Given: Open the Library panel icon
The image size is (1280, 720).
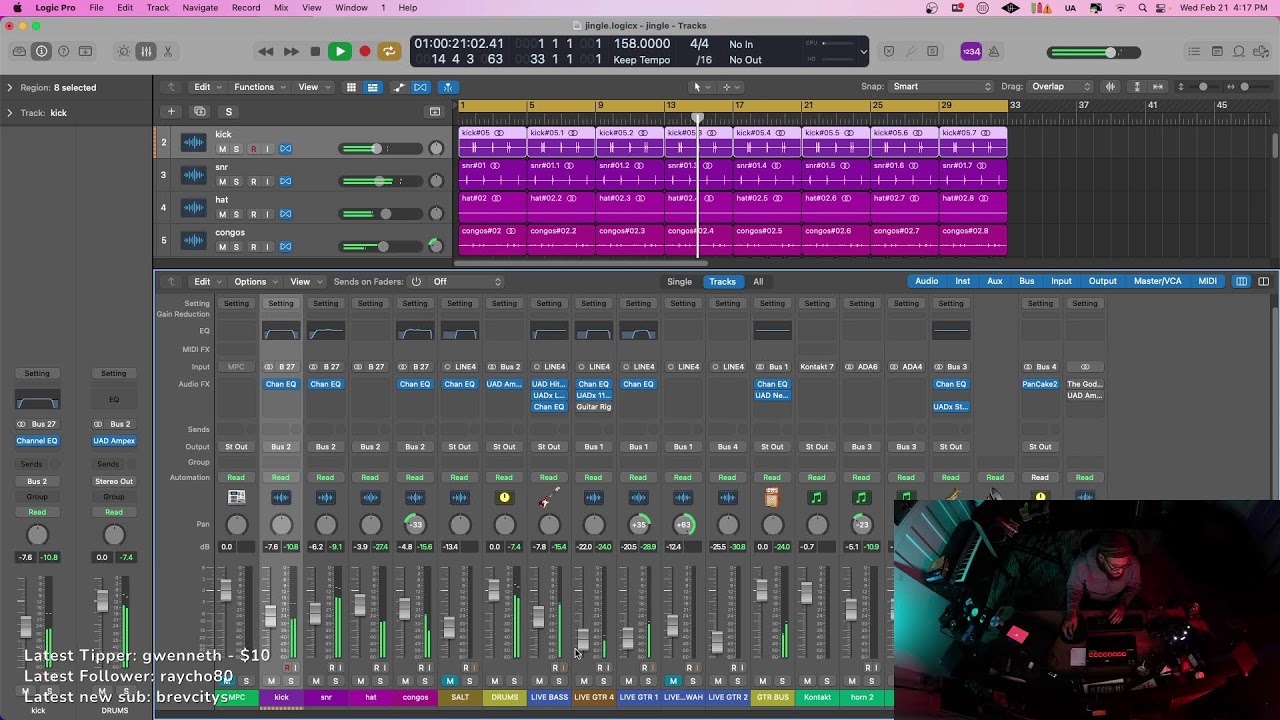Looking at the screenshot, I should [x=19, y=51].
